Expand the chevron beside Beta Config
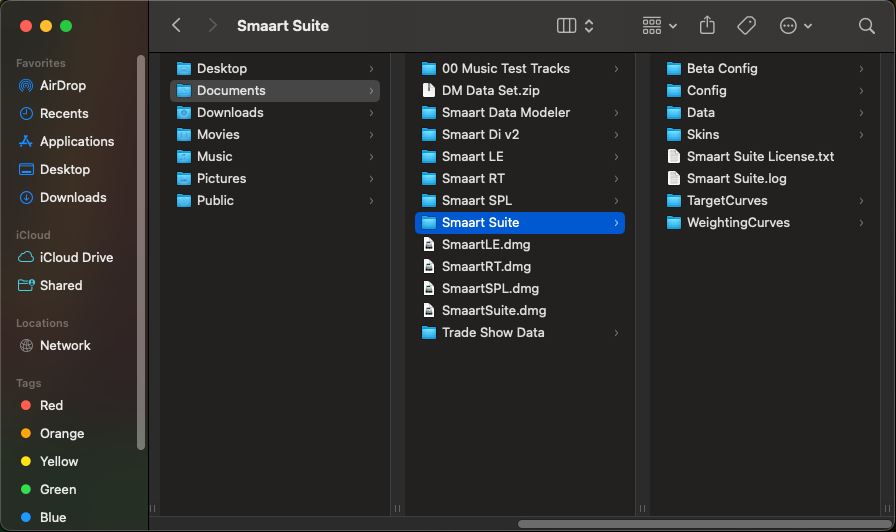The width and height of the screenshot is (896, 532). tap(861, 69)
